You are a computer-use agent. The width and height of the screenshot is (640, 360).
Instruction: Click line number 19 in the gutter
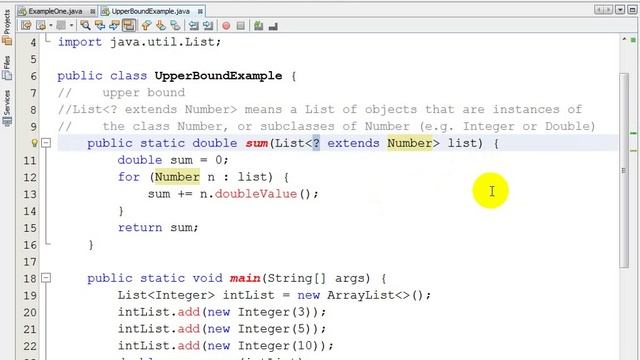click(x=29, y=296)
